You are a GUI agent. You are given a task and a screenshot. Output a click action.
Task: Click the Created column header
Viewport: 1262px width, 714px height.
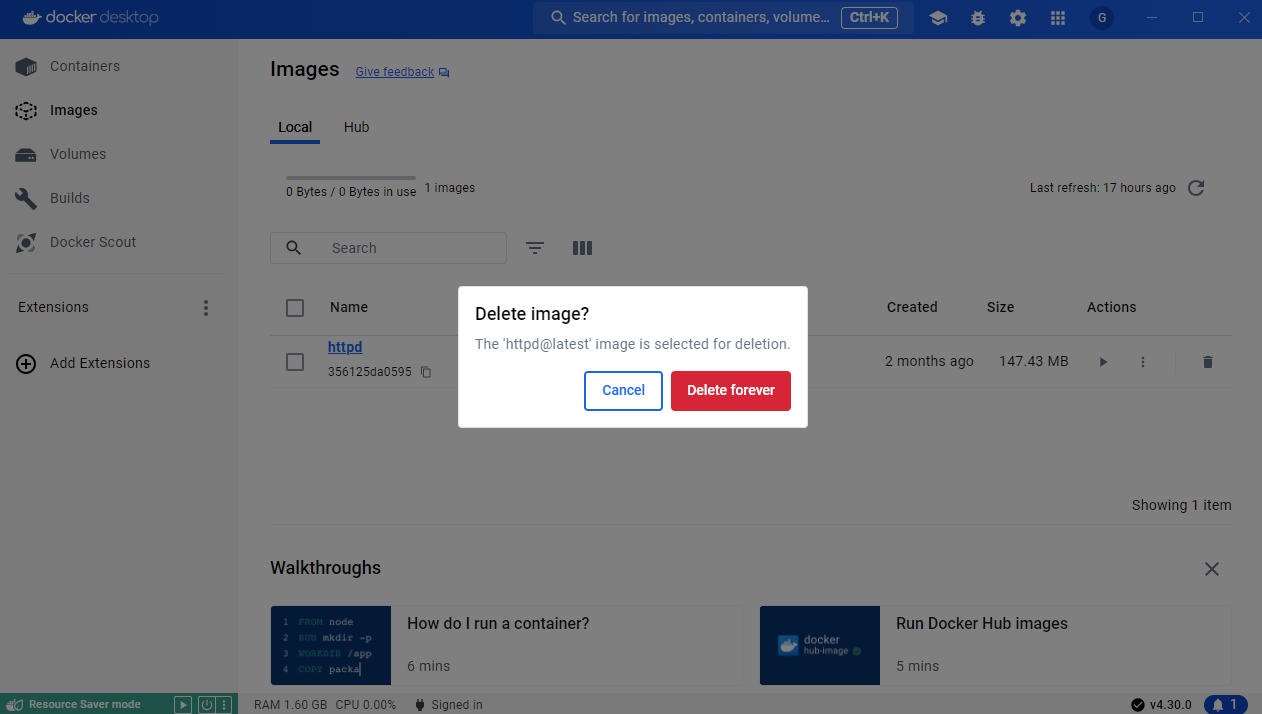(912, 308)
